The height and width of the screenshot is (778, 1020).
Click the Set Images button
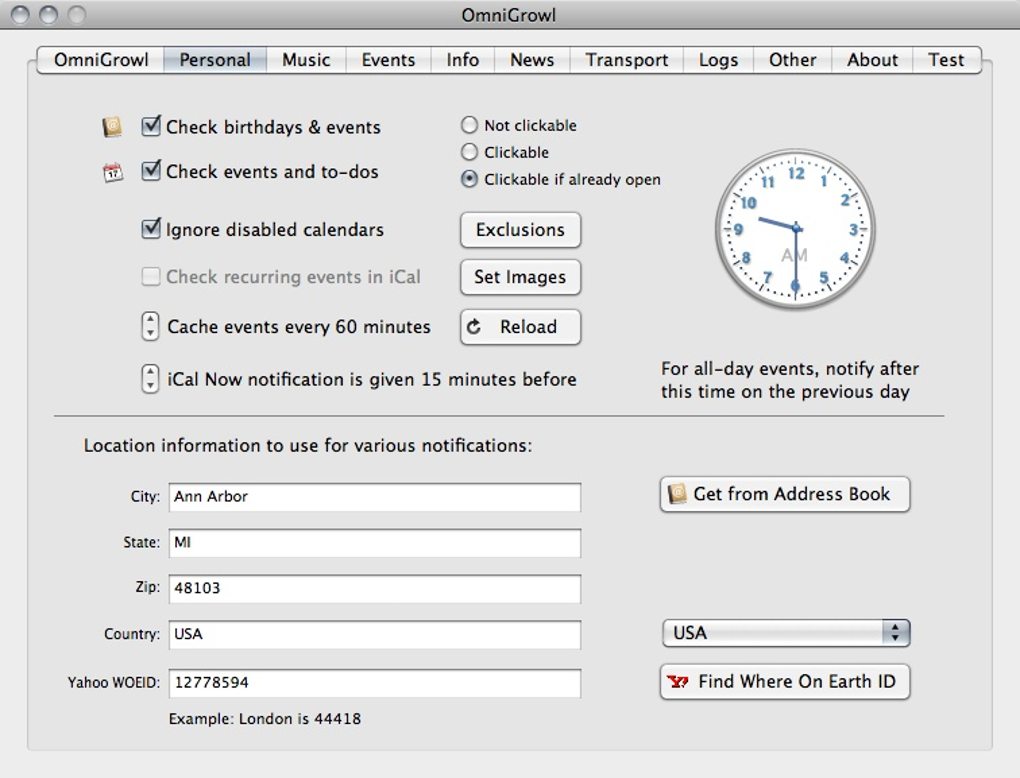(520, 277)
